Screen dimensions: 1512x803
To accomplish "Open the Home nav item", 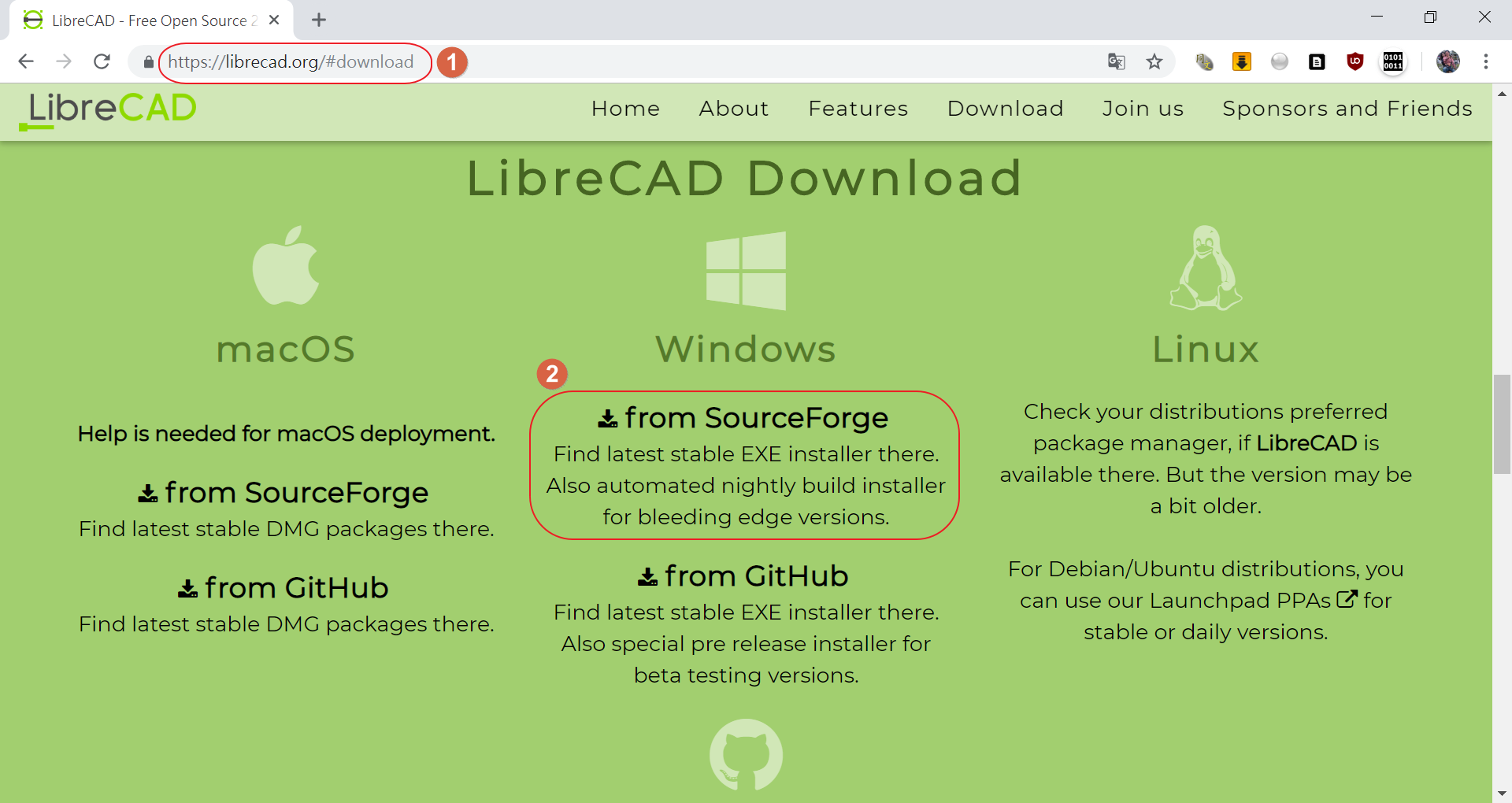I will [626, 109].
